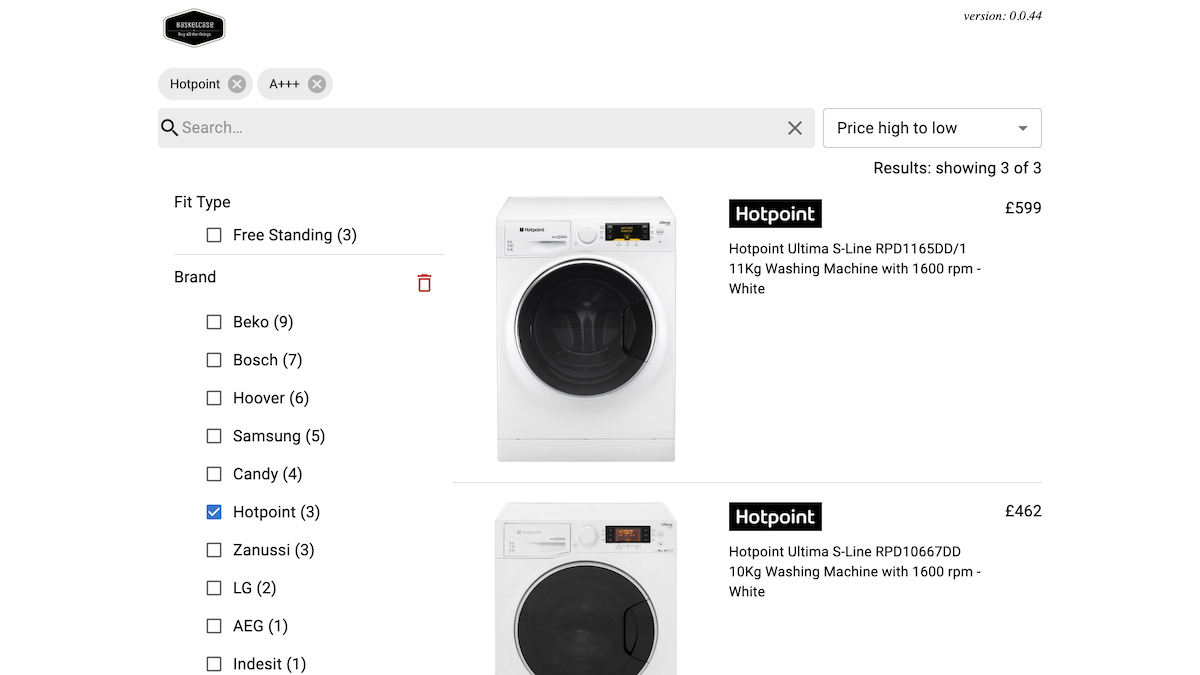
Task: Open the Hotpoint RPD10667DD product title
Action: click(855, 571)
